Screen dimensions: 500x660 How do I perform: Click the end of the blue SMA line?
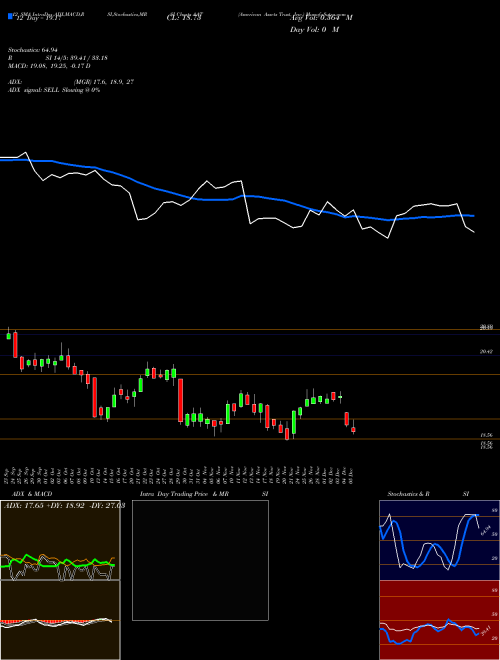tap(474, 216)
